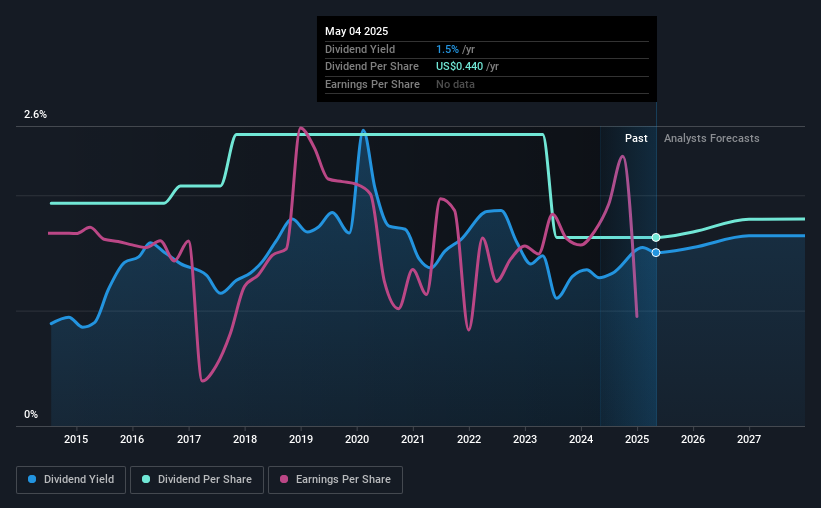Click the 2017 x-axis label
This screenshot has width=821, height=508.
coord(188,439)
